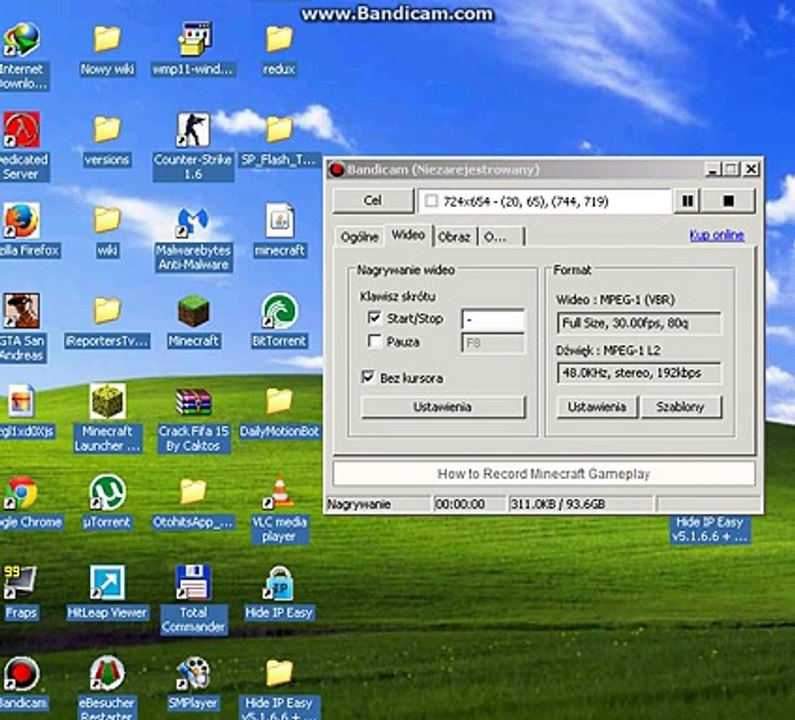The image size is (795, 720).
Task: Open the file icon labeled egl1xd0Xjs
Action: pos(21,402)
